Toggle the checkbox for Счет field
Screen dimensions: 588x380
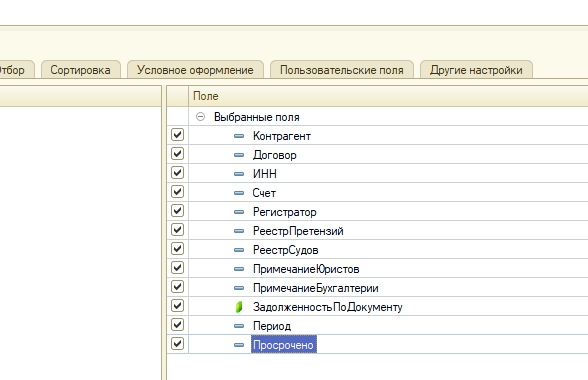pyautogui.click(x=177, y=192)
